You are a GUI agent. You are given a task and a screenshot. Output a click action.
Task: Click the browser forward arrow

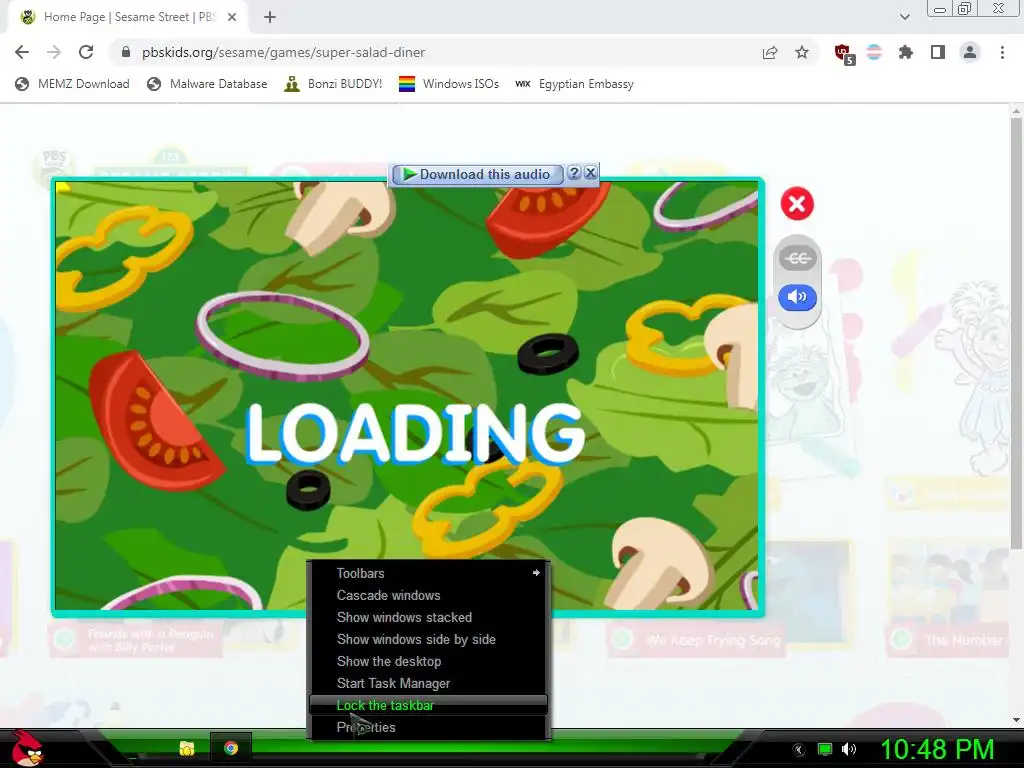pyautogui.click(x=54, y=52)
